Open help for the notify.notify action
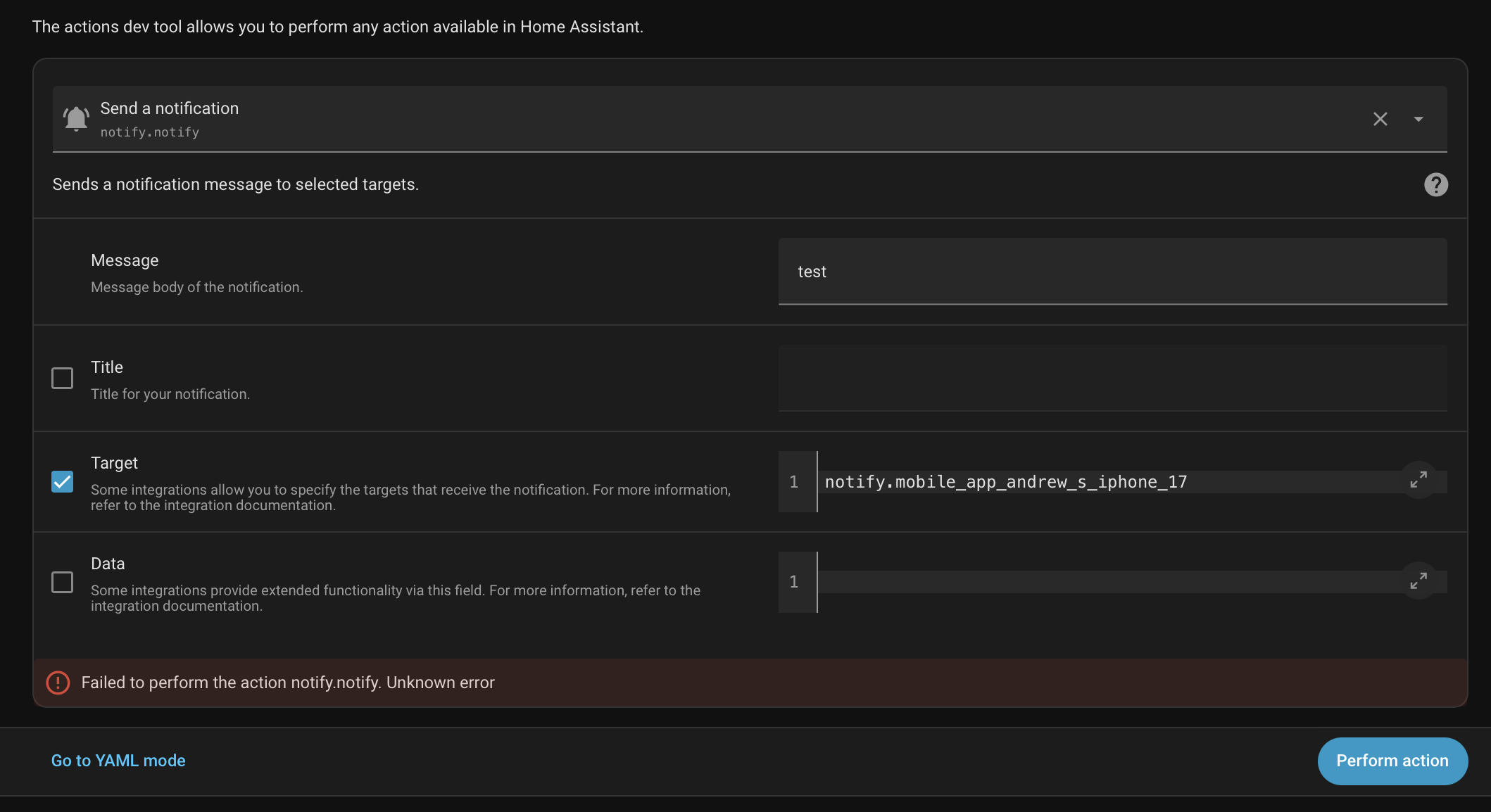 pyautogui.click(x=1435, y=184)
